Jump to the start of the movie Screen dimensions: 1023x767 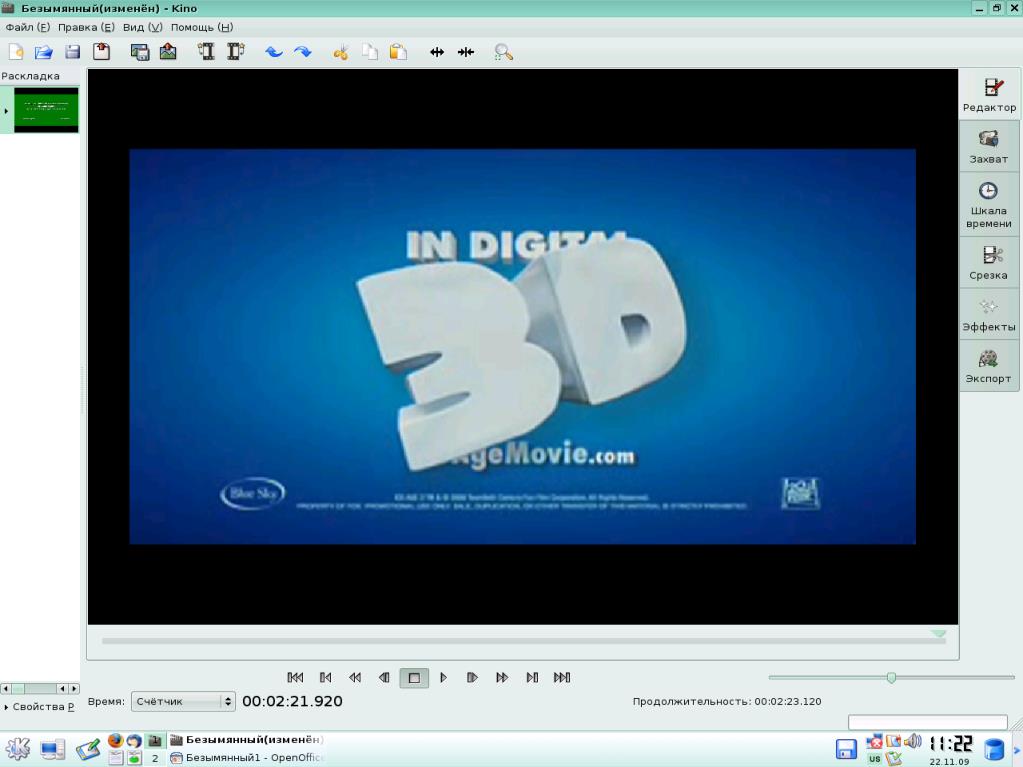coord(296,678)
